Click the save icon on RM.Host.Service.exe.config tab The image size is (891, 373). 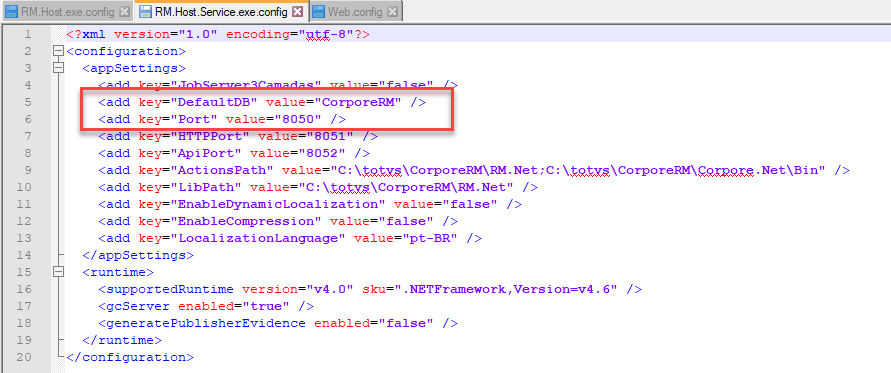[x=145, y=11]
